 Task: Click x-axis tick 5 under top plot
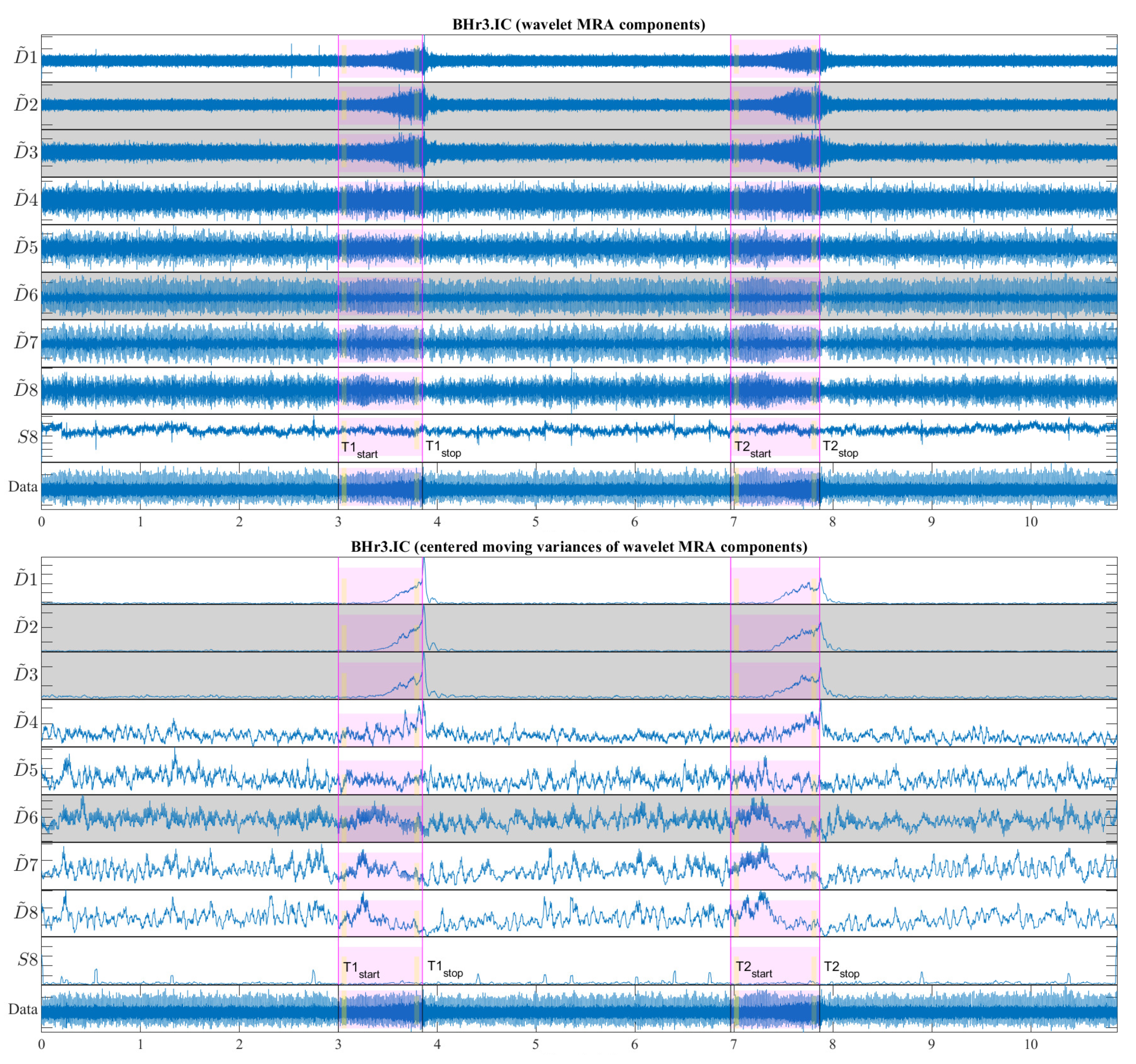(536, 522)
